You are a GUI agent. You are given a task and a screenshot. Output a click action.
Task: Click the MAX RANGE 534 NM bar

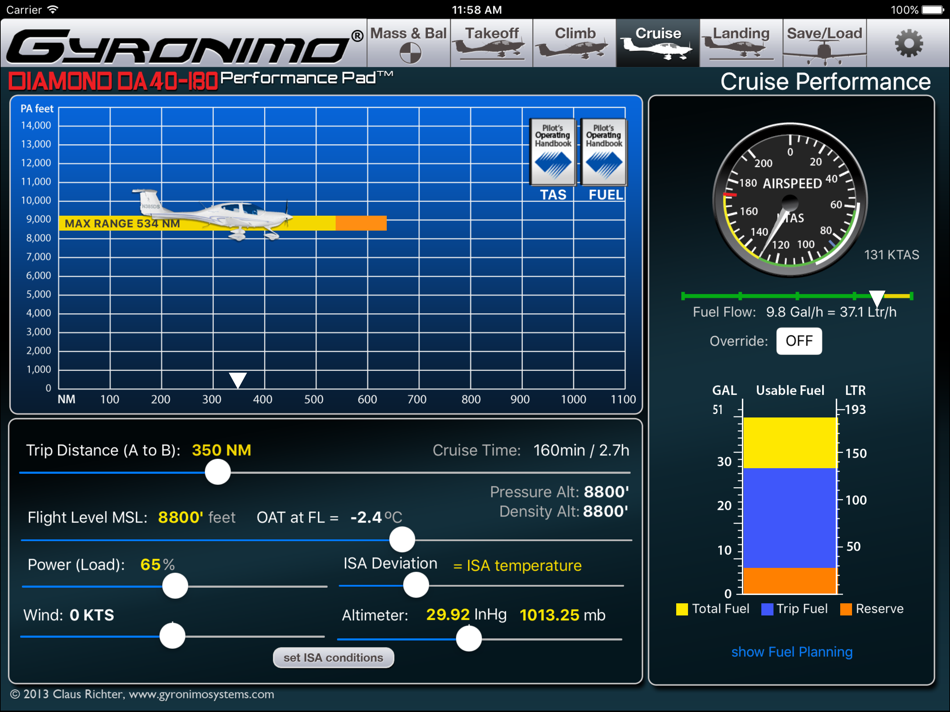pyautogui.click(x=197, y=223)
